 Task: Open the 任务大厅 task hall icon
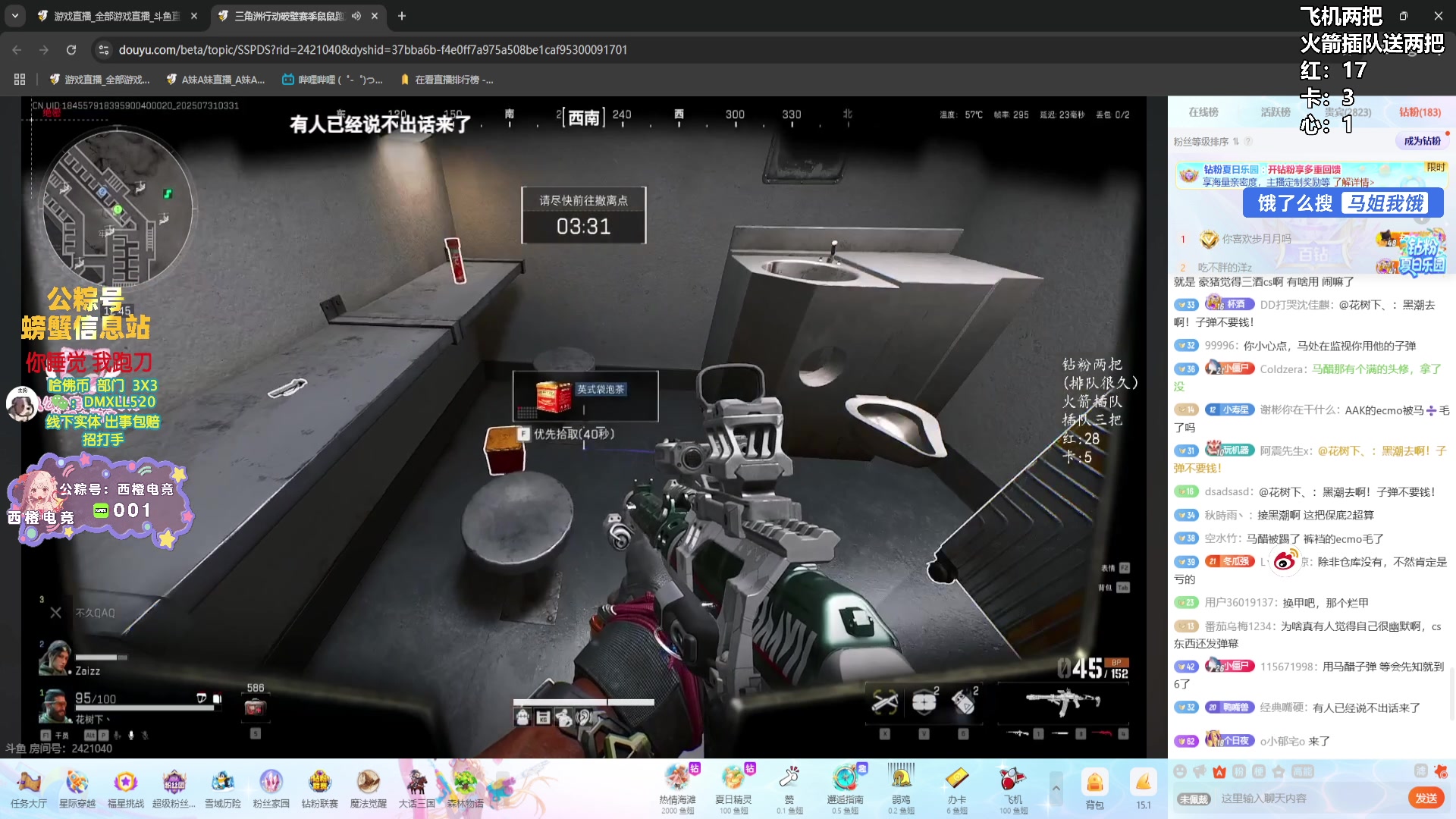(29, 788)
